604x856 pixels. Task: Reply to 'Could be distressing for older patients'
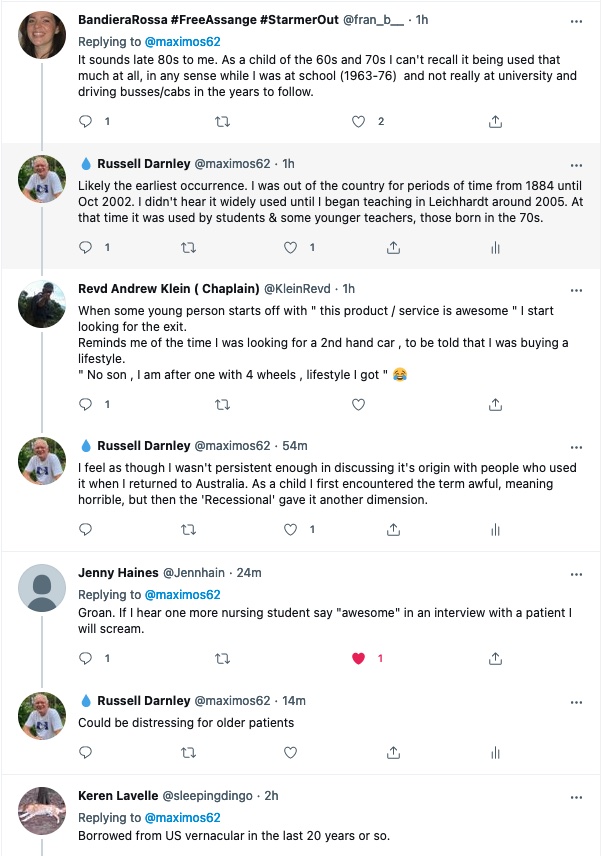[x=85, y=752]
